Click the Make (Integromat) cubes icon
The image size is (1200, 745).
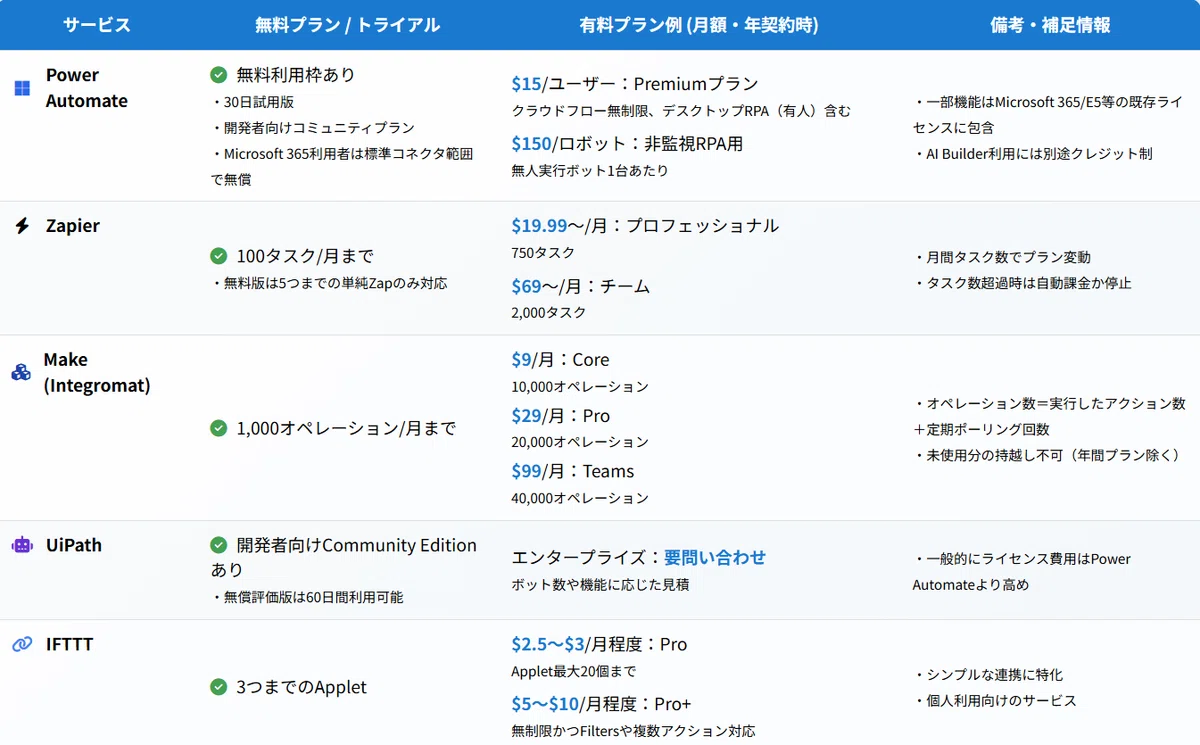(21, 372)
